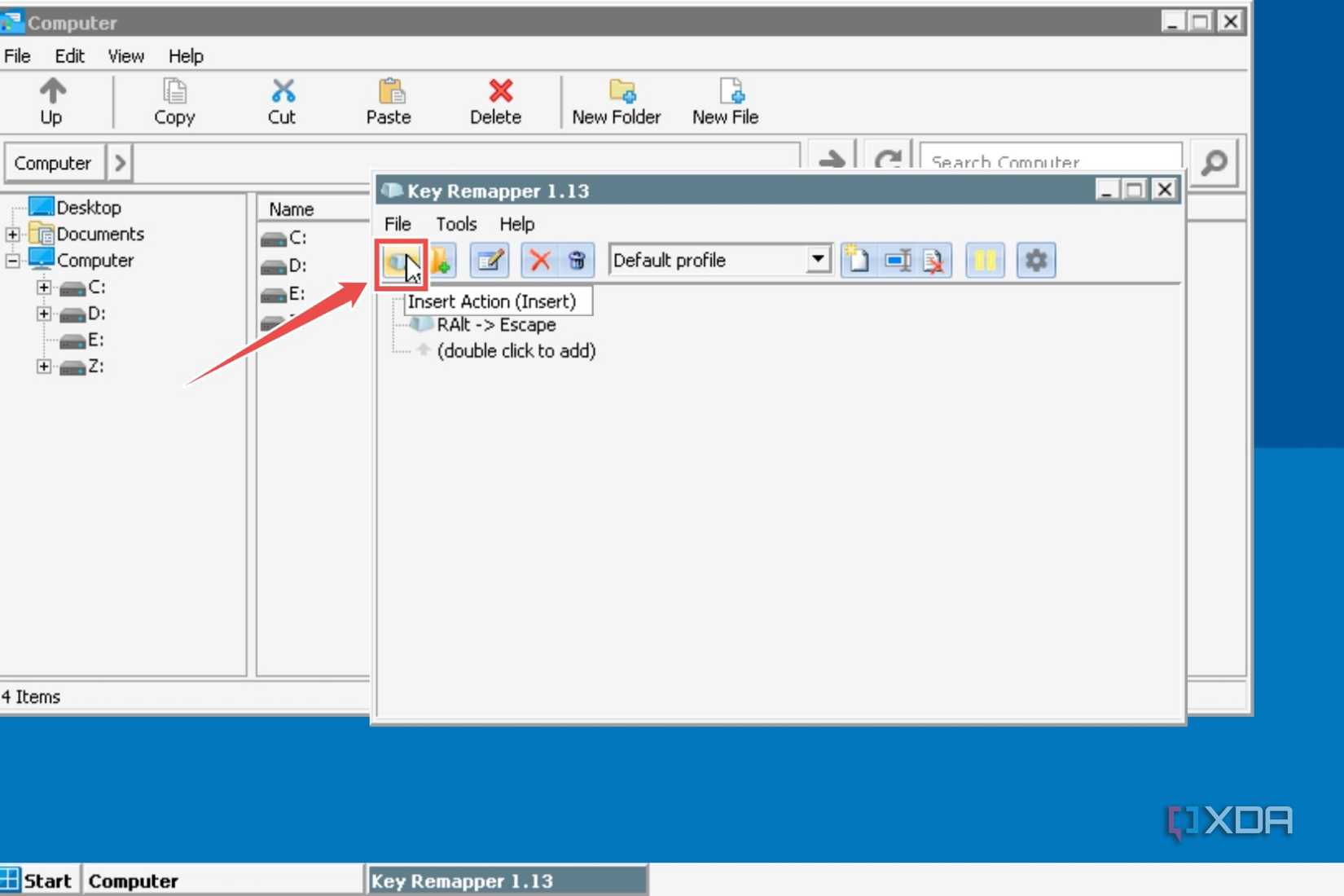Select D: in the file list
Screen dimensions: 1344x896
click(297, 266)
